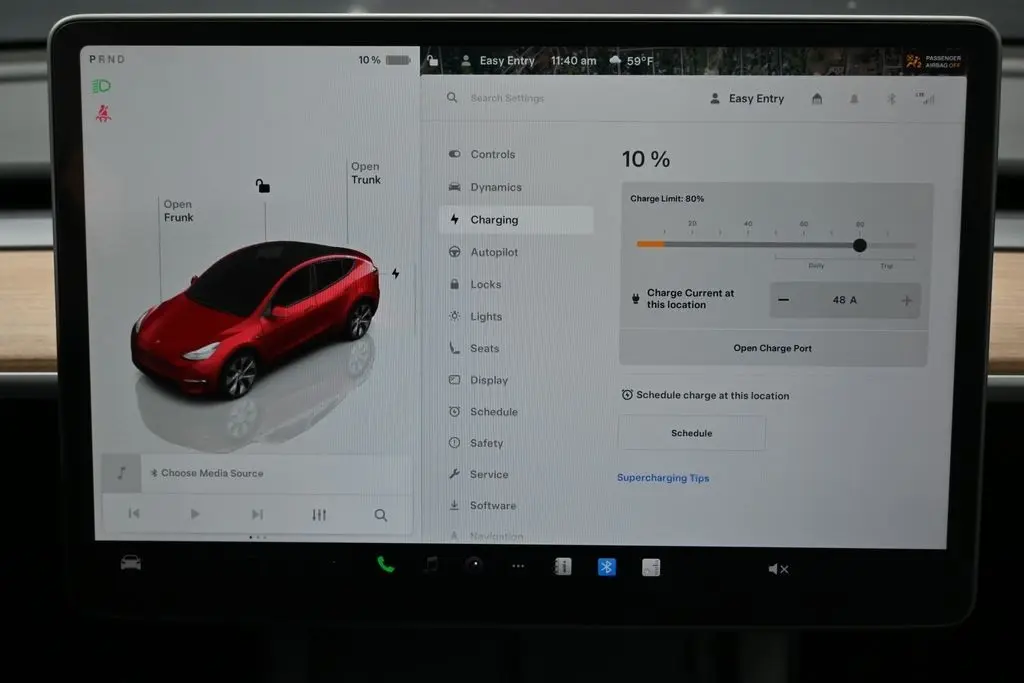The image size is (1024, 683).
Task: Tap the Open Charge Port button
Action: click(x=773, y=348)
